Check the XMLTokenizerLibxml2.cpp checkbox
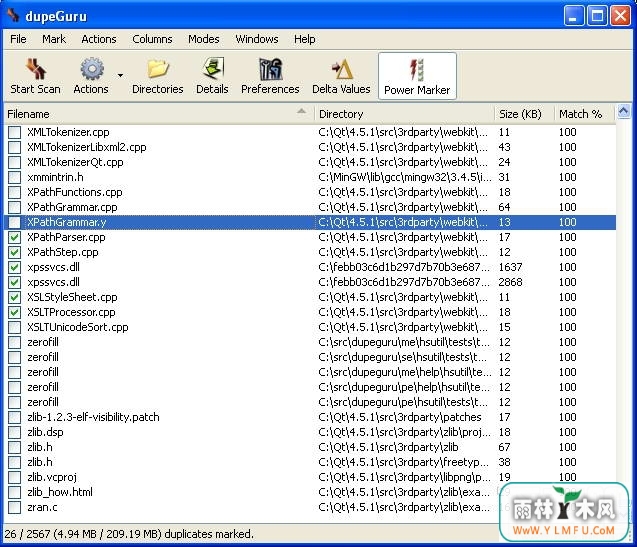Screen dimensions: 637x547 point(15,147)
